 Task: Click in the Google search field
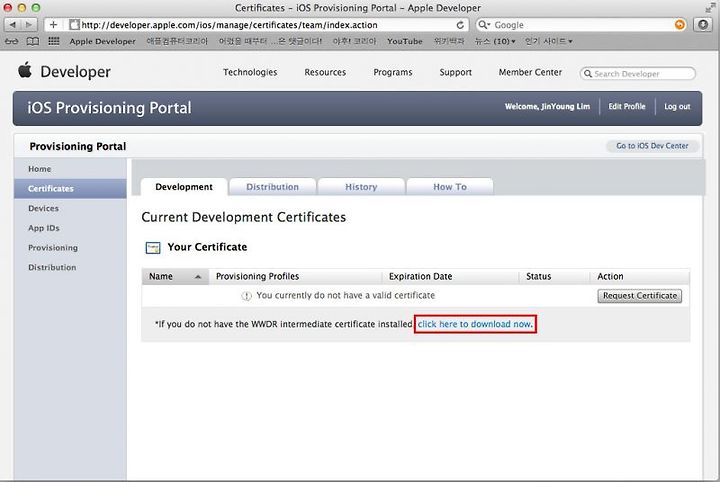[583, 25]
